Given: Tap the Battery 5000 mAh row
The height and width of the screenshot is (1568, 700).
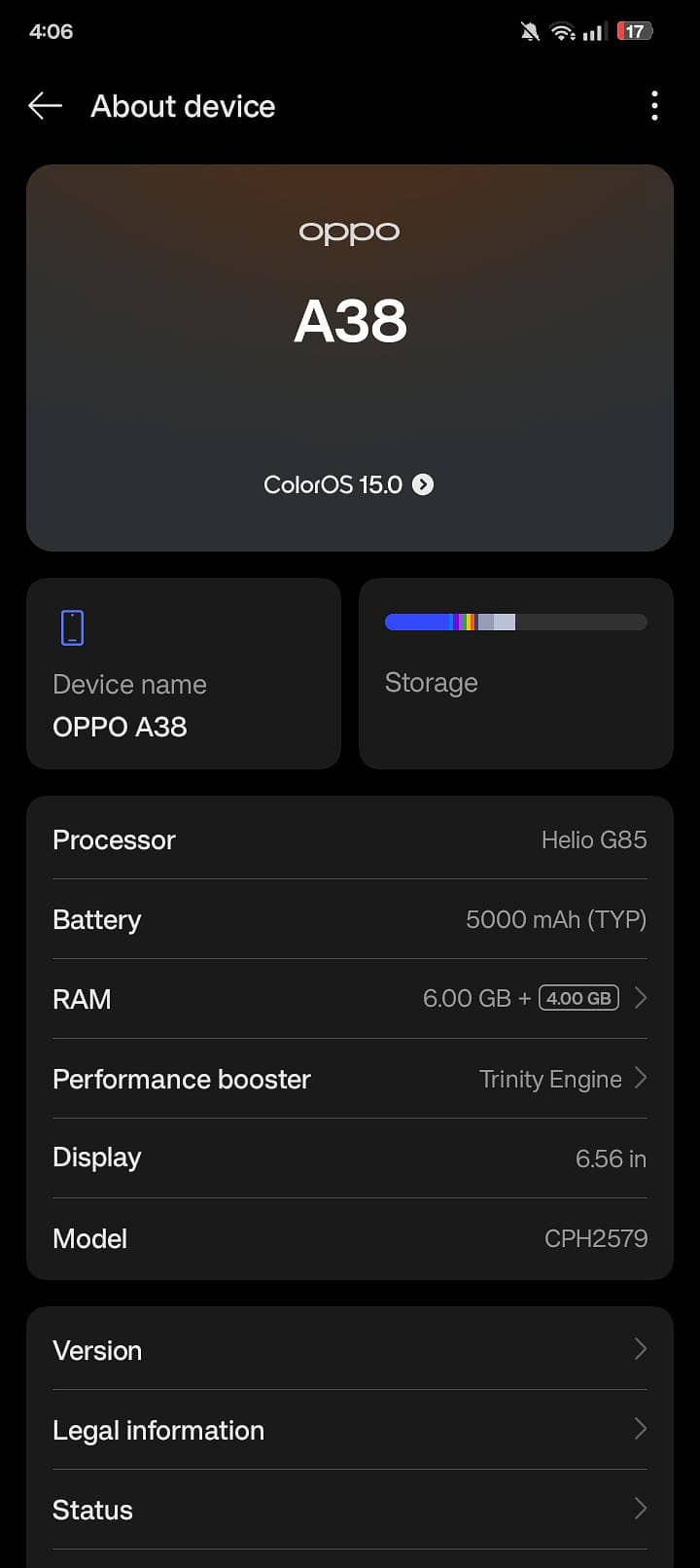Looking at the screenshot, I should [349, 919].
